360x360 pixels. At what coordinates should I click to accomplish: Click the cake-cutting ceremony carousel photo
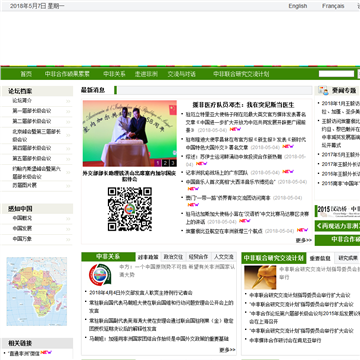(130, 133)
